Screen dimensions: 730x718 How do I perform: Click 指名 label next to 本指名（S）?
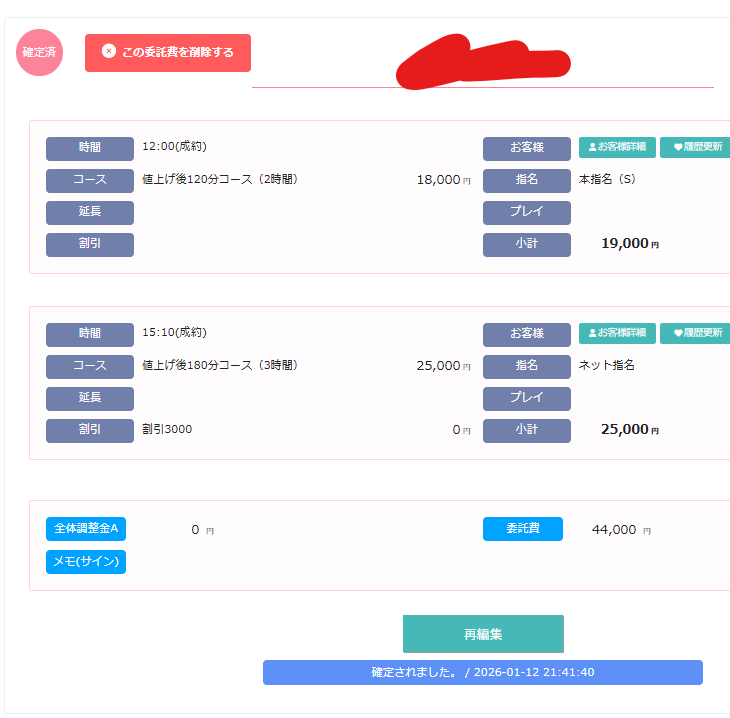click(526, 181)
